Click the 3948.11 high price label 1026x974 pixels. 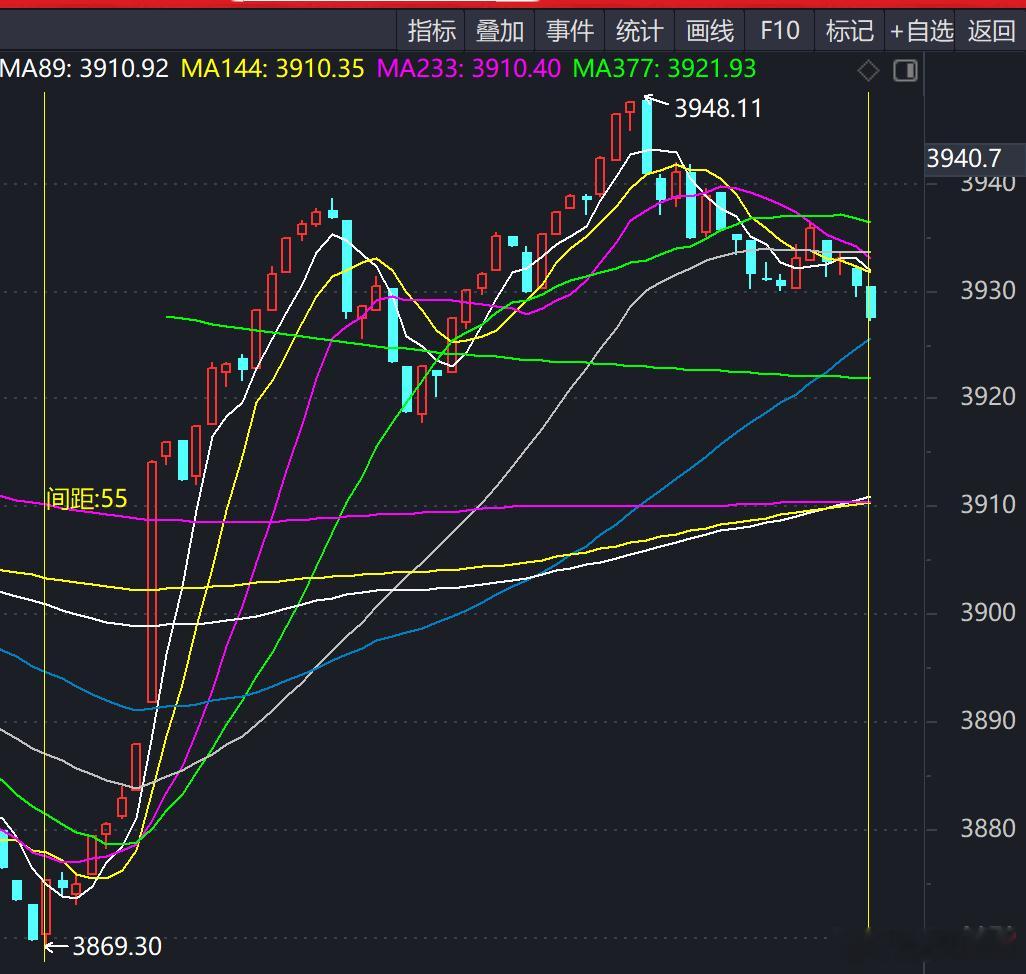[718, 109]
